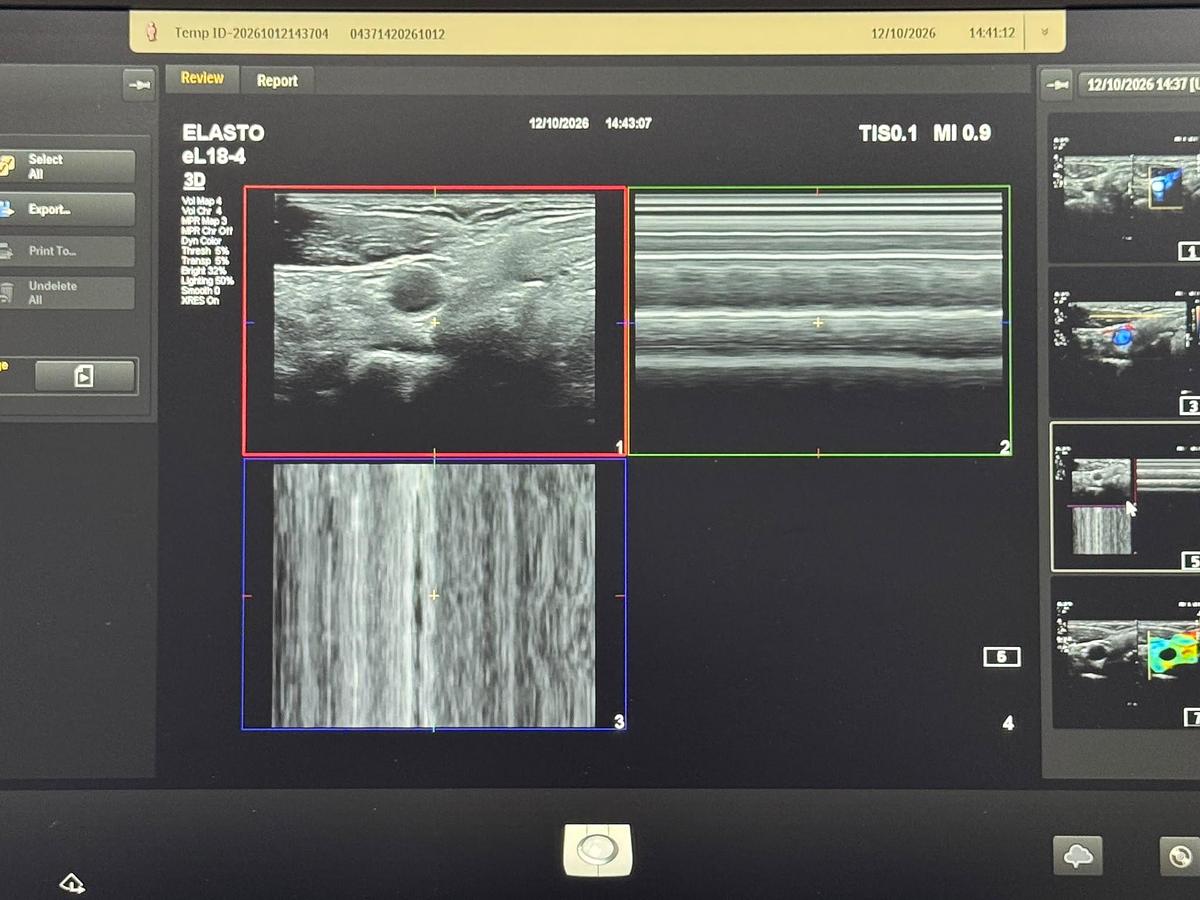Click the TIS0.1 readout
Viewport: 1200px width, 900px height.
(x=888, y=133)
